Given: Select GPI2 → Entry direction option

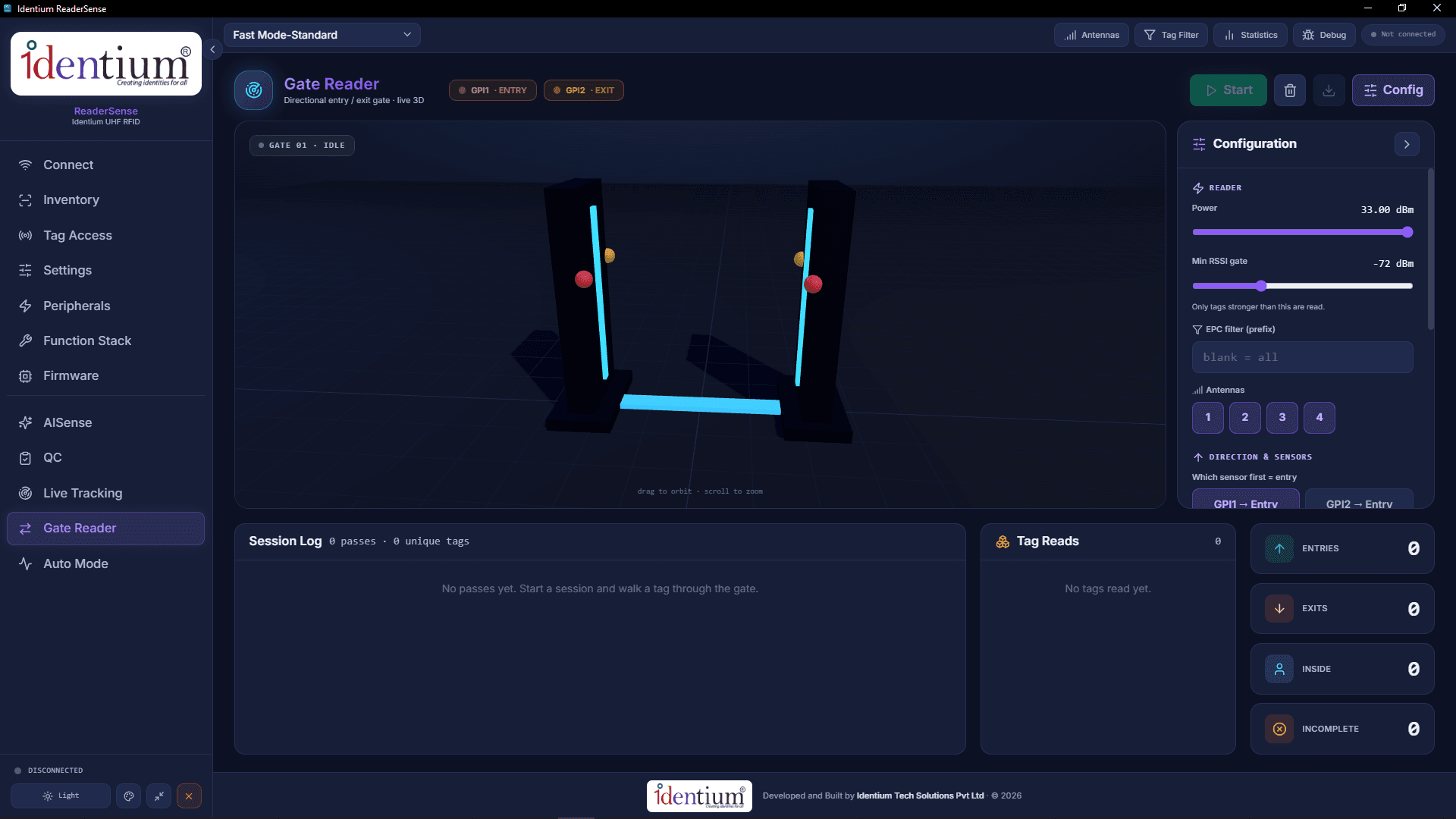Looking at the screenshot, I should 1359,500.
